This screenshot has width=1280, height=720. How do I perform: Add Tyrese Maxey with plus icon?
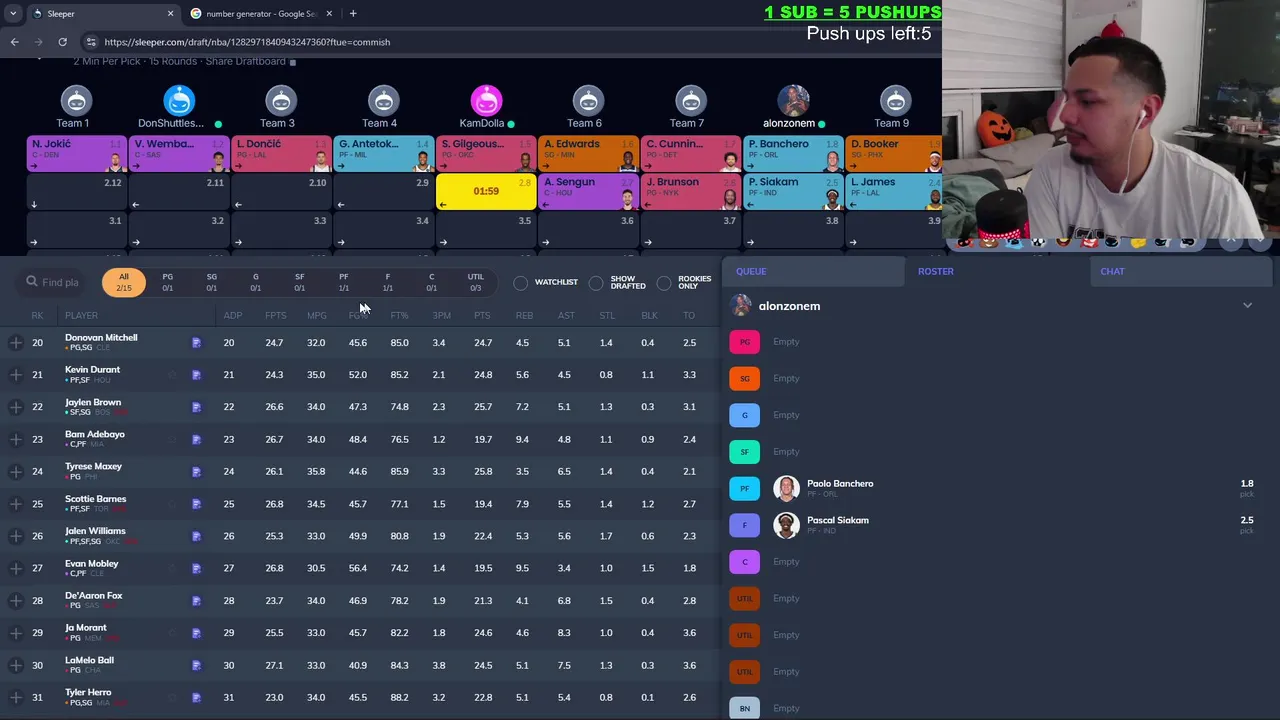[15, 471]
